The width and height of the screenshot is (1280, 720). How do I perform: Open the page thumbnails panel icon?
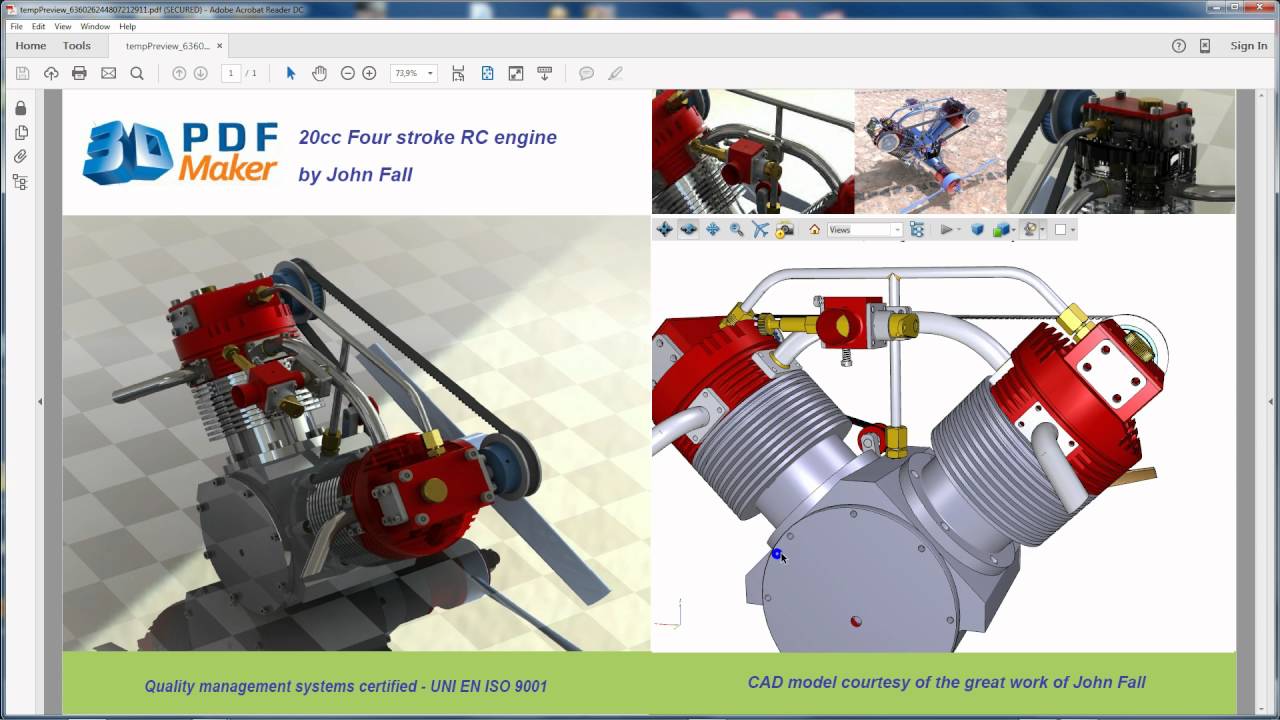click(x=20, y=132)
